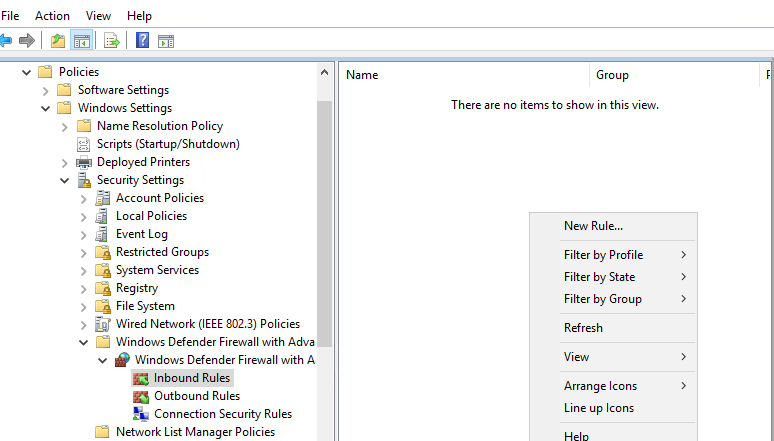Image resolution: width=774 pixels, height=441 pixels.
Task: Click the Up one level folder icon
Action: coord(58,40)
